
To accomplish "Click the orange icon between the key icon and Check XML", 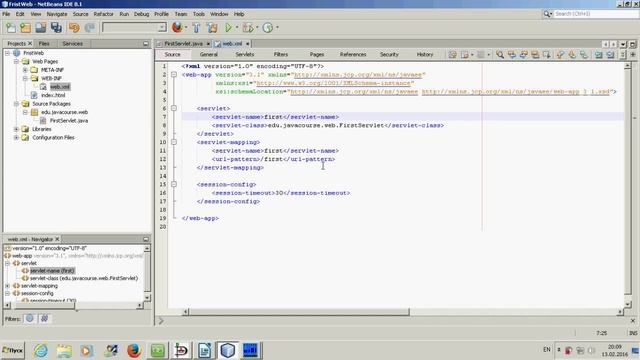I will pos(572,54).
